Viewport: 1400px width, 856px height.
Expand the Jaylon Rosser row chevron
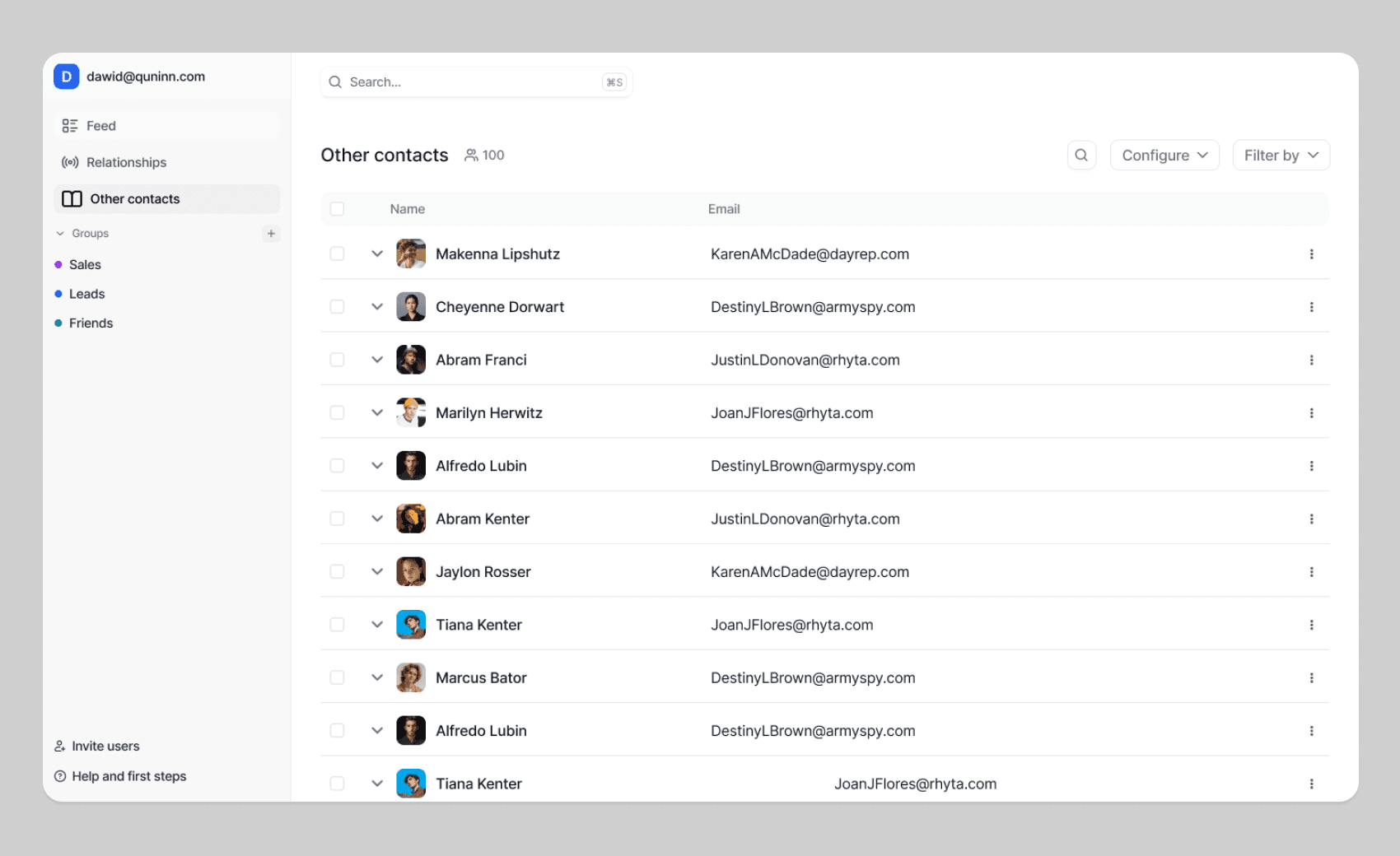377,571
